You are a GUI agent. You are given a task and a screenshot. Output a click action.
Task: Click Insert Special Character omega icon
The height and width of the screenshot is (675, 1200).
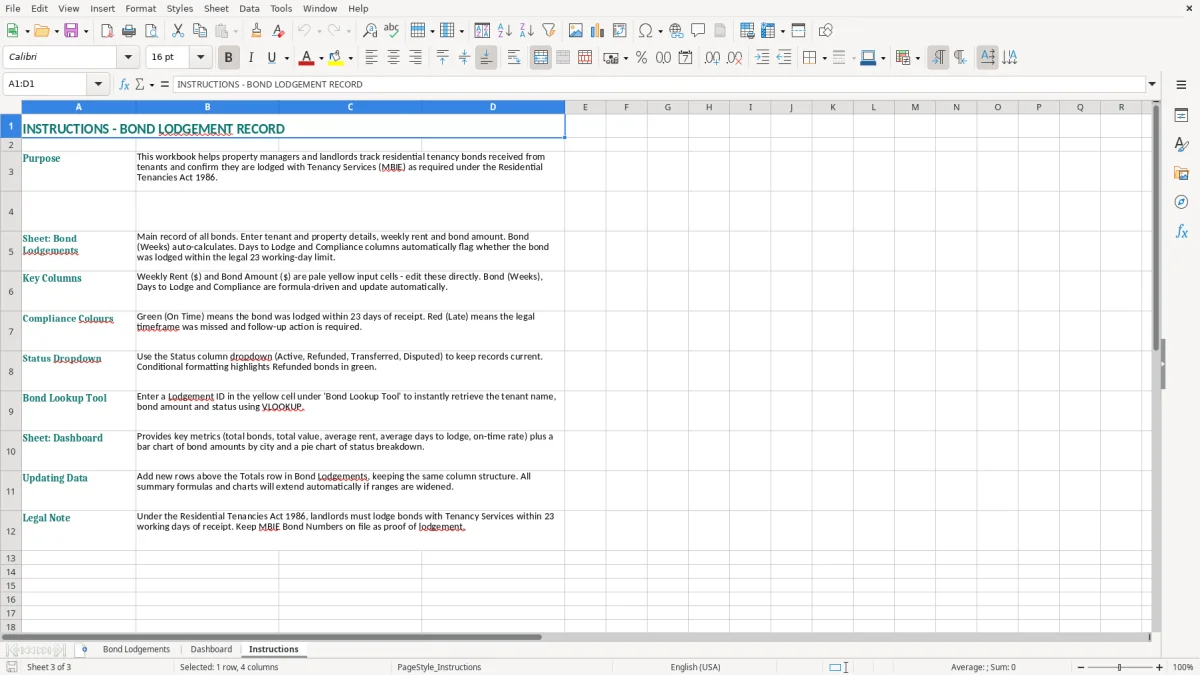[646, 31]
